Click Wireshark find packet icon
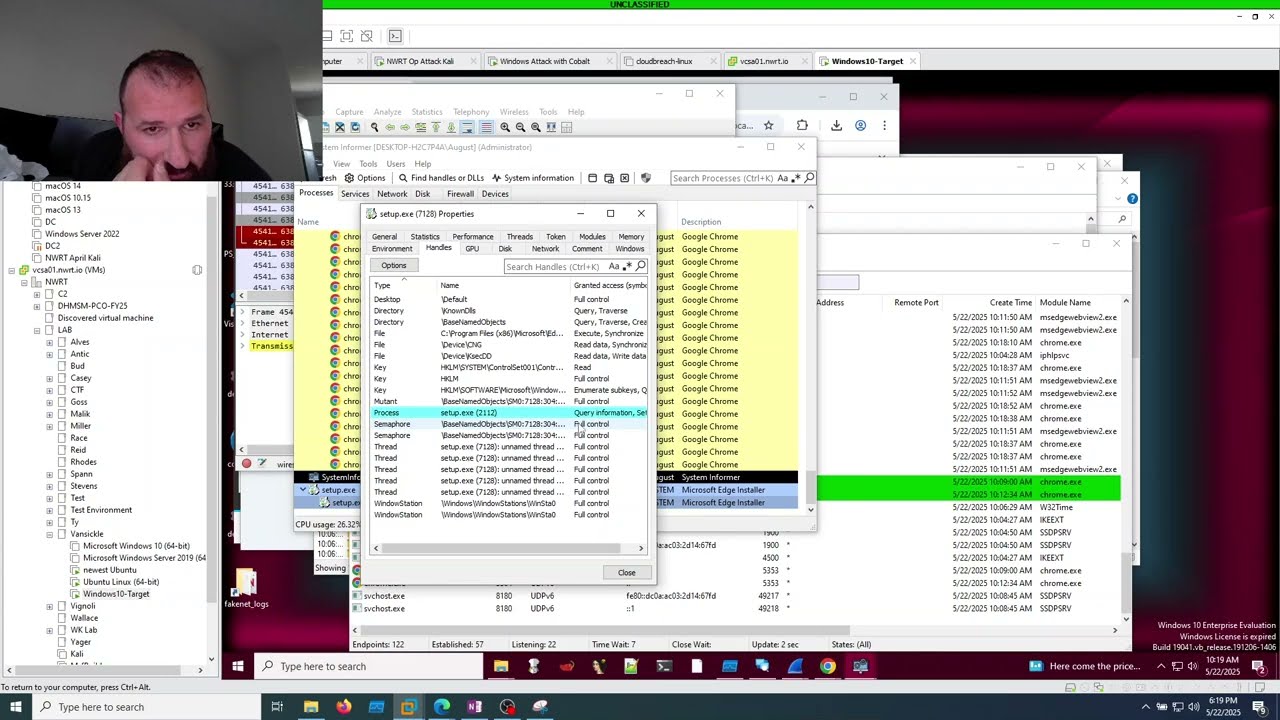This screenshot has height=720, width=1280. point(374,127)
